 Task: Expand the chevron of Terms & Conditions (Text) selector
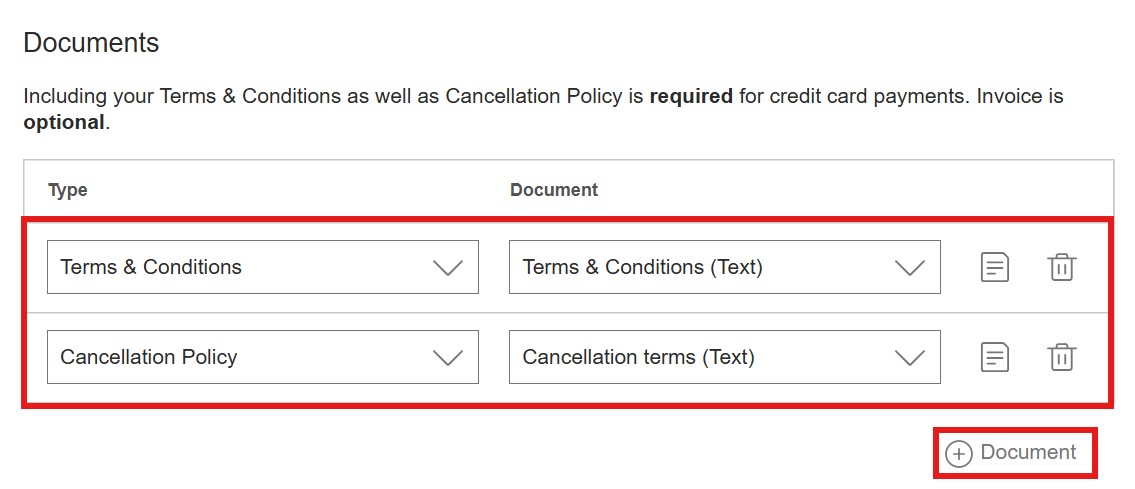[x=909, y=268]
